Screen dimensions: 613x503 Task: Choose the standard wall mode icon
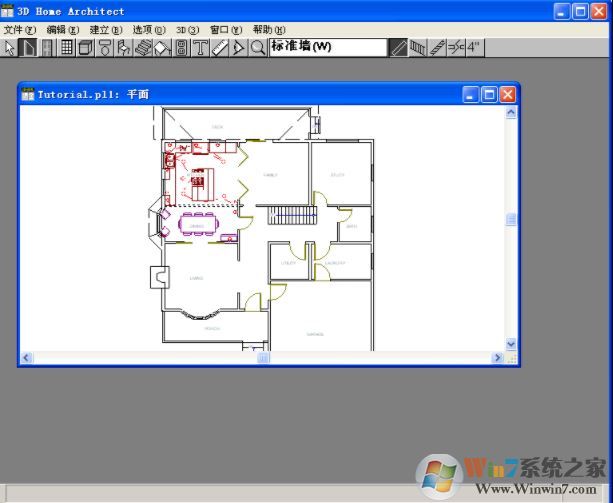click(398, 48)
